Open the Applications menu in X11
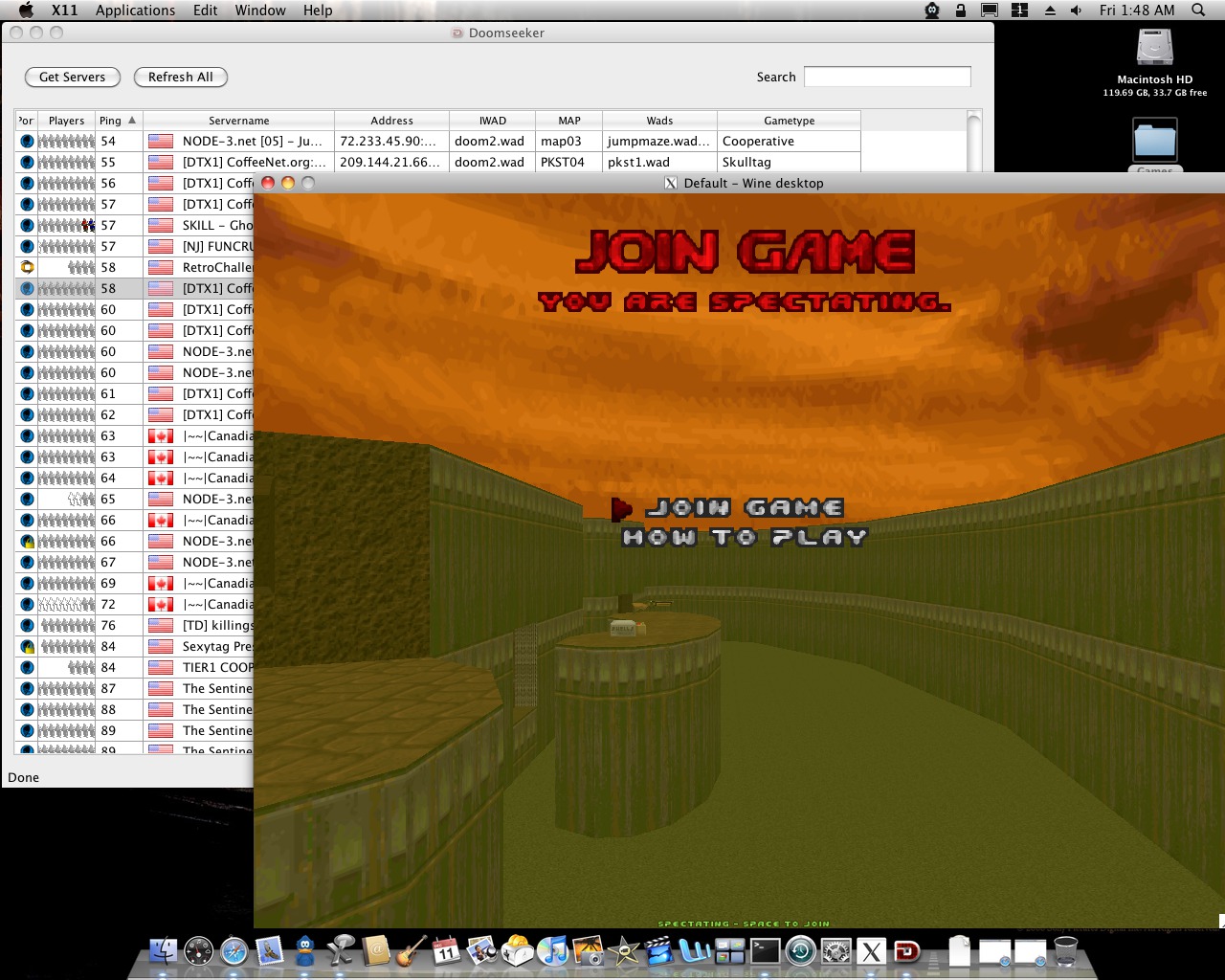 click(x=135, y=11)
